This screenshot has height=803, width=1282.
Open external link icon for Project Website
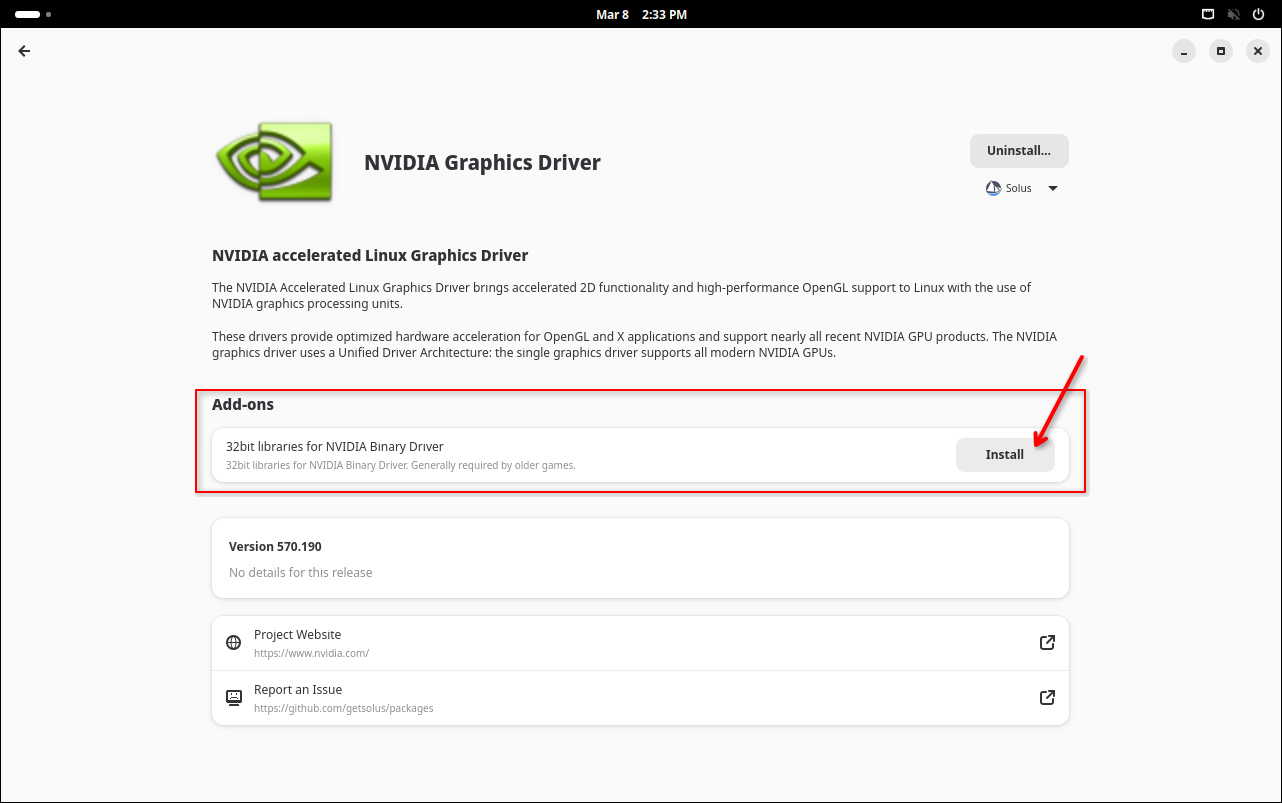tap(1047, 643)
